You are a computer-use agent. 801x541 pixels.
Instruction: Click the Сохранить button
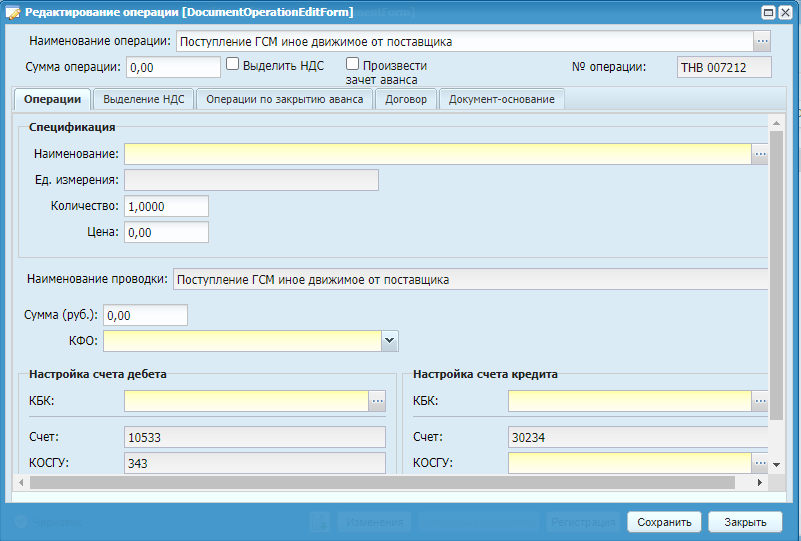click(664, 522)
